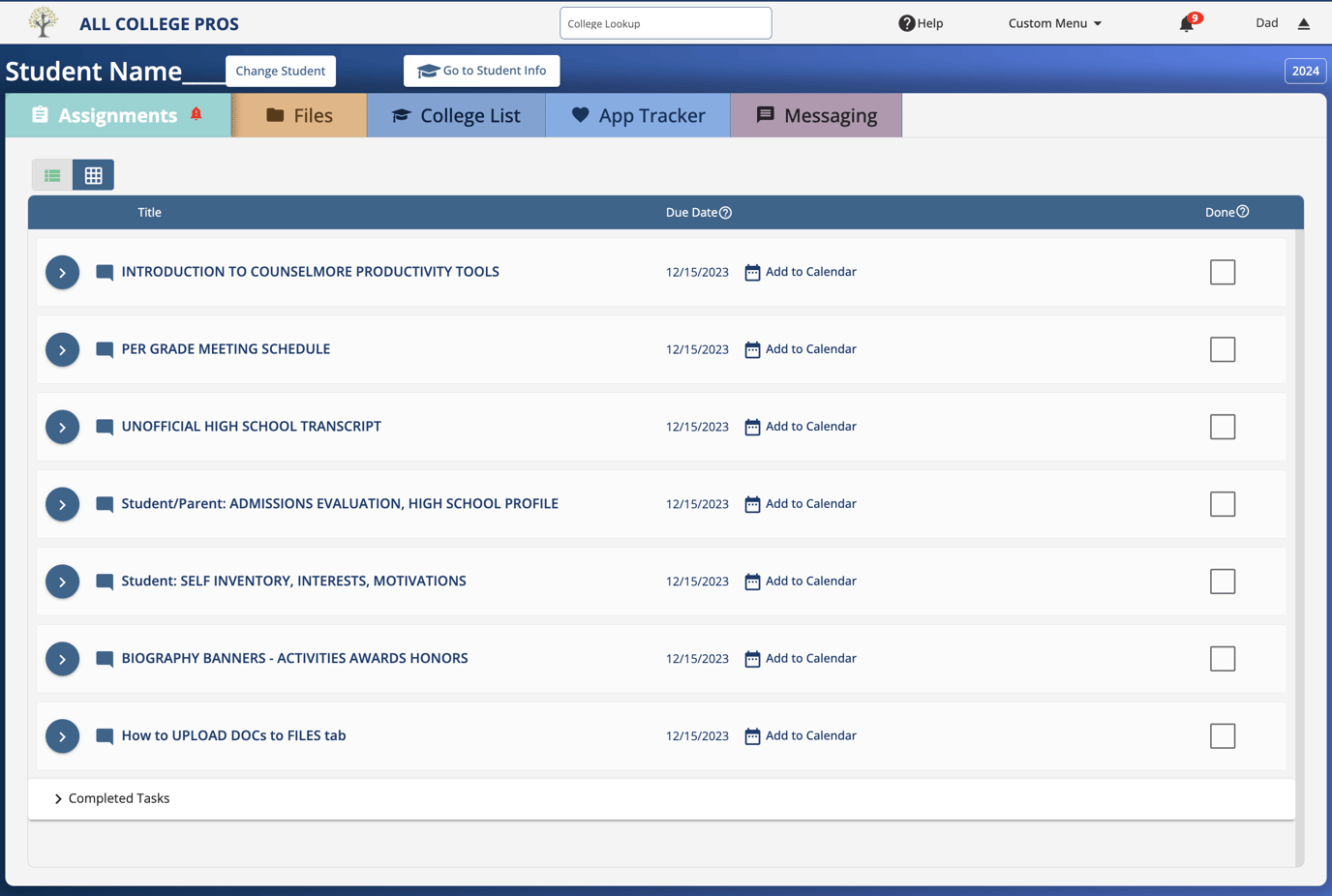
Task: Select the calendar icon beside PER GRADE MEETING SCHEDULE
Action: [752, 349]
